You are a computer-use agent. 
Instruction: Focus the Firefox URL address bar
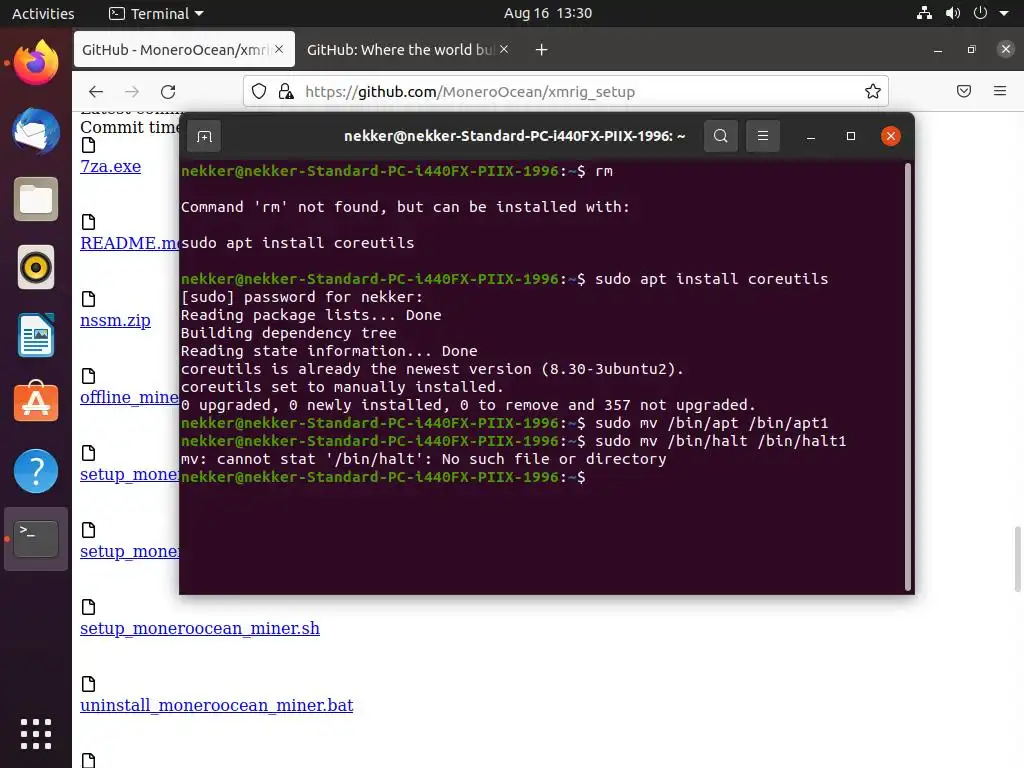(566, 91)
